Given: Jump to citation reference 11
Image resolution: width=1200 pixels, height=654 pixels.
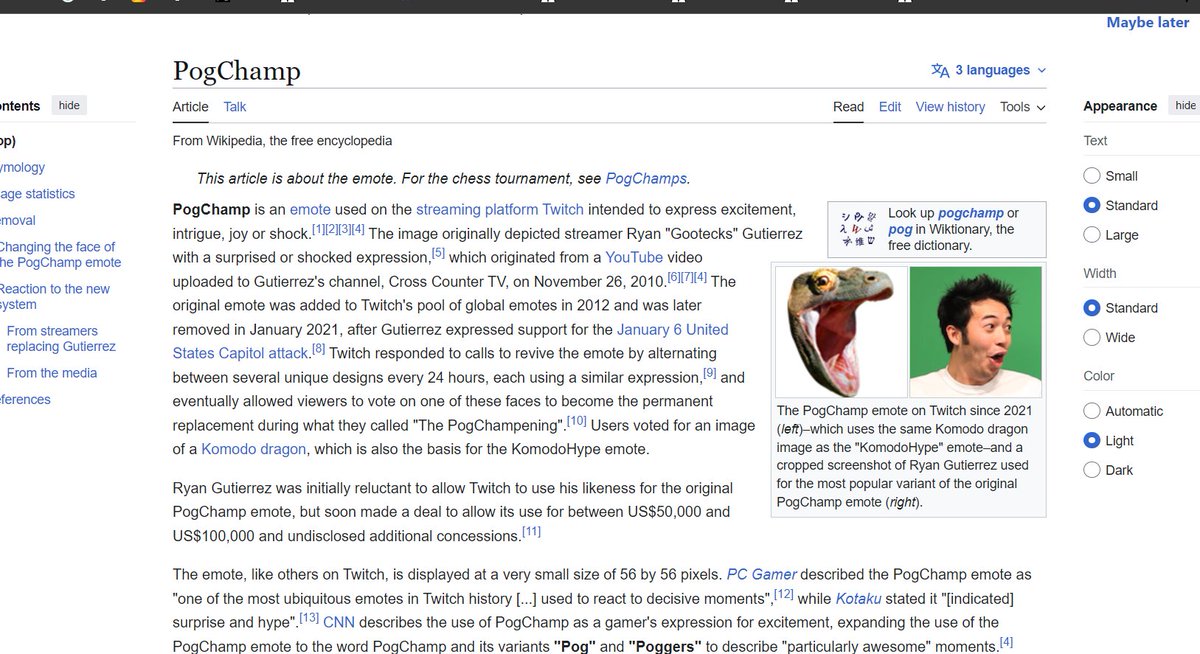Looking at the screenshot, I should click(x=531, y=531).
